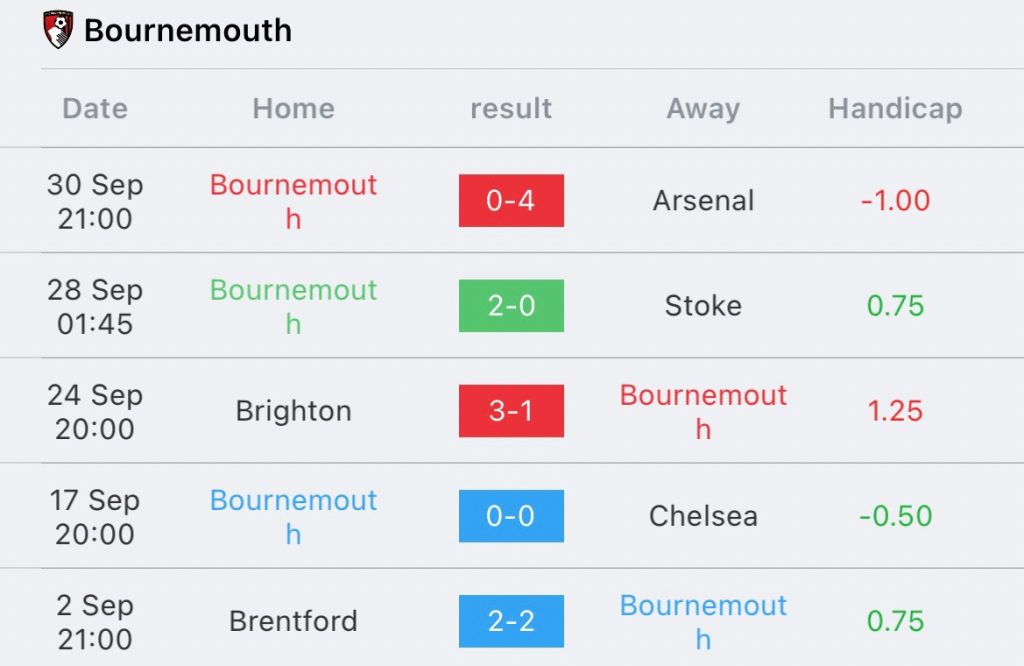Select Stoke away team

click(x=703, y=306)
